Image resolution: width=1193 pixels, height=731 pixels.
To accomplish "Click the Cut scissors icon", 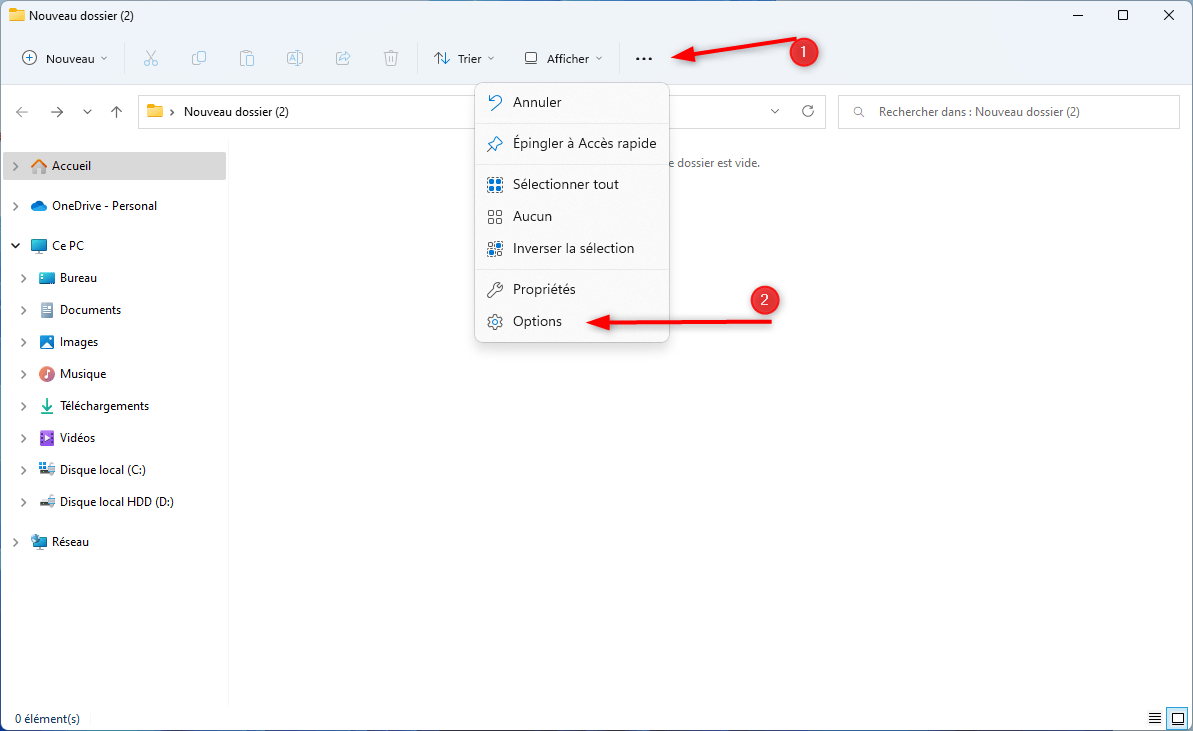I will click(151, 59).
